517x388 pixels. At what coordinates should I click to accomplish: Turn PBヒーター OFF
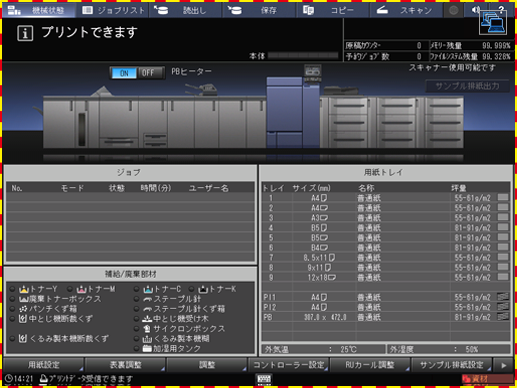(149, 73)
